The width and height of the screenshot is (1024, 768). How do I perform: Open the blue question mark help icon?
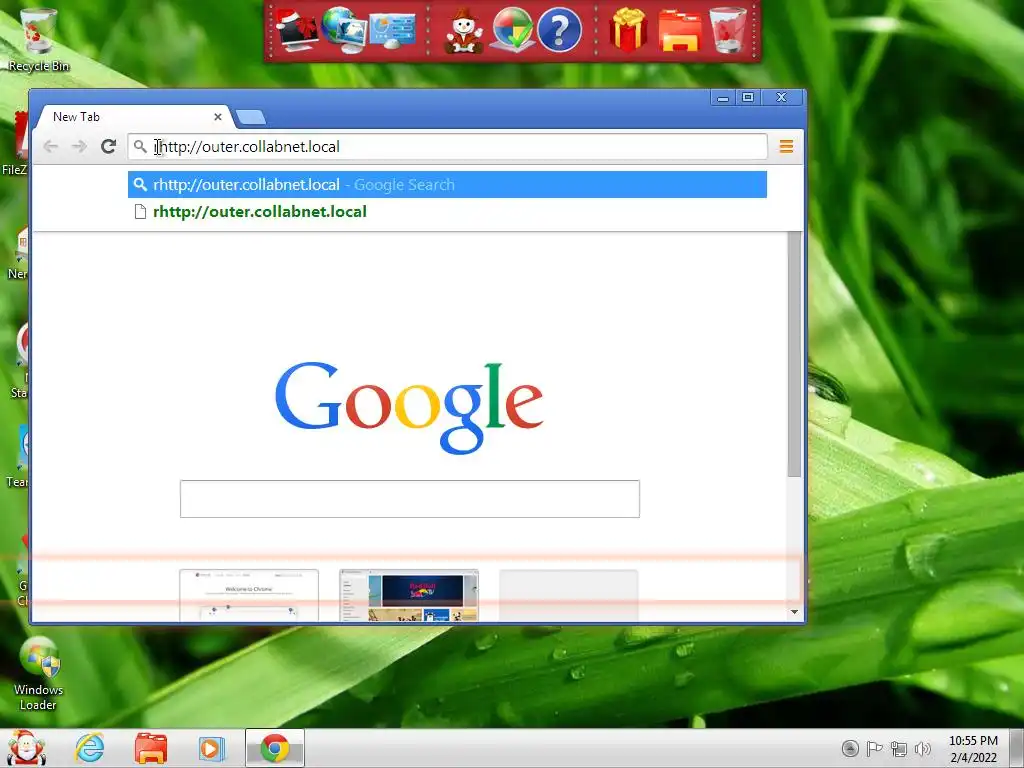click(x=560, y=29)
